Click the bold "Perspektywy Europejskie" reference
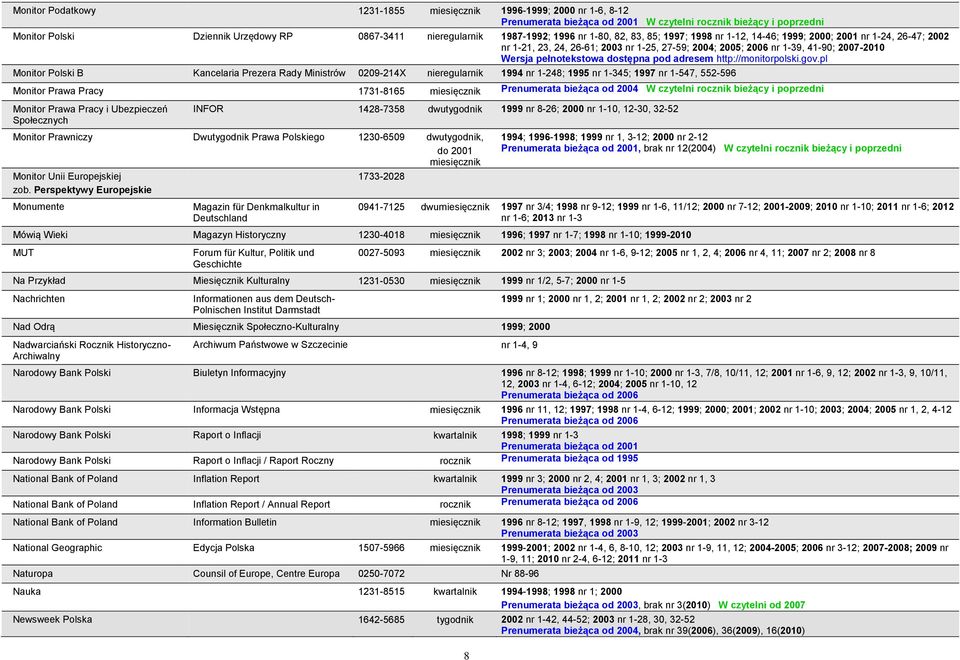960x660 pixels. pyautogui.click(x=93, y=190)
